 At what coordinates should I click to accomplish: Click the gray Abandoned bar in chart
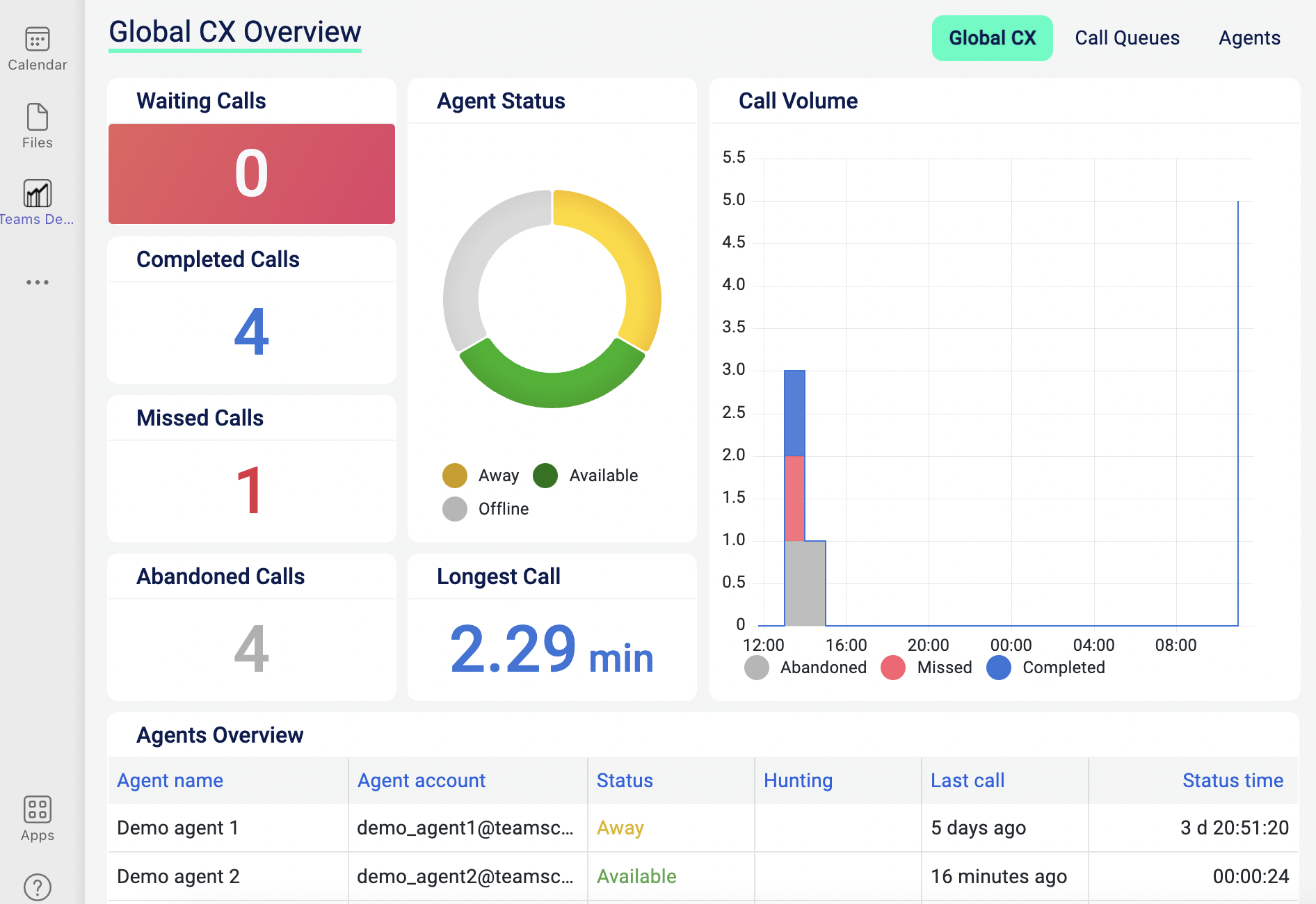click(805, 583)
